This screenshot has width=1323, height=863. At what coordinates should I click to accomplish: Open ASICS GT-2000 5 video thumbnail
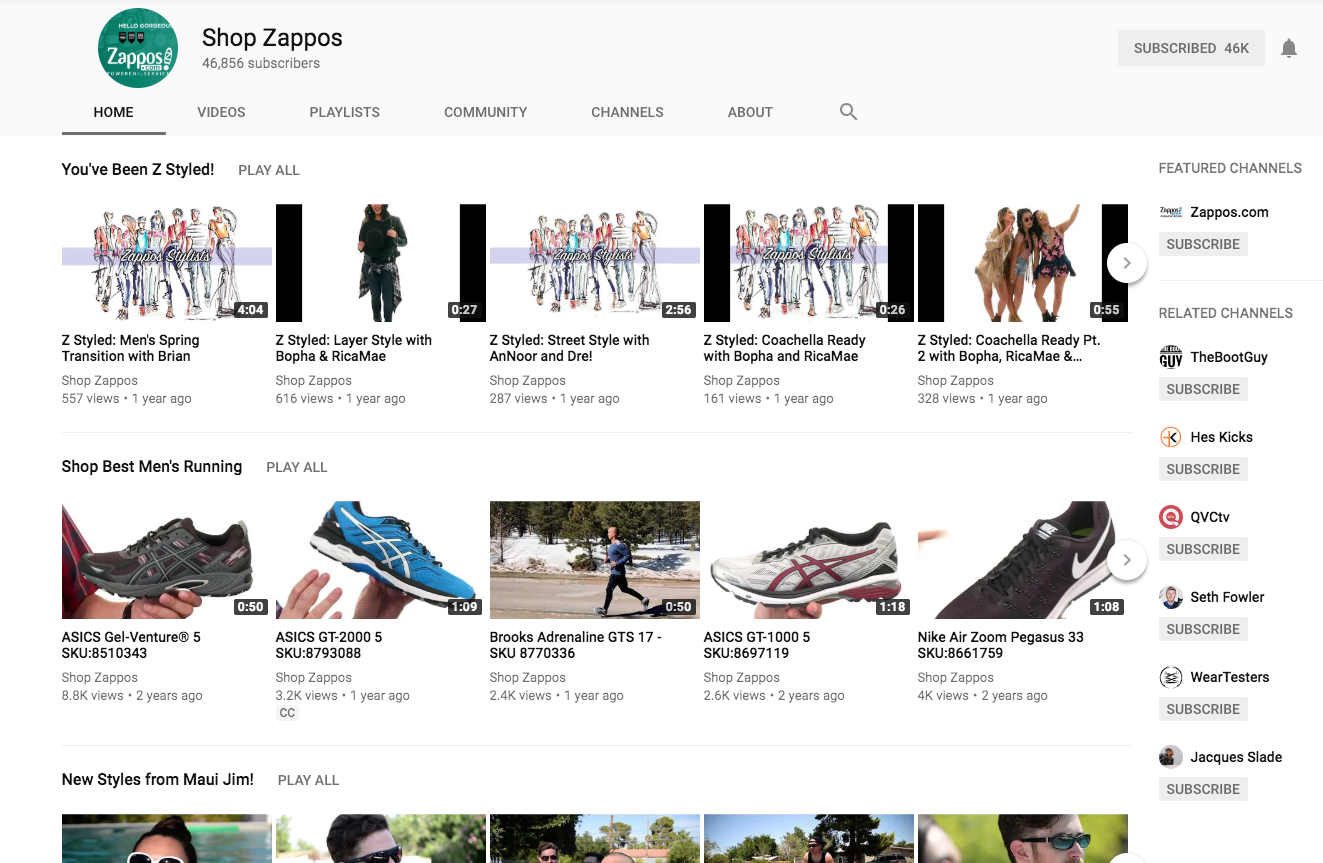(381, 560)
